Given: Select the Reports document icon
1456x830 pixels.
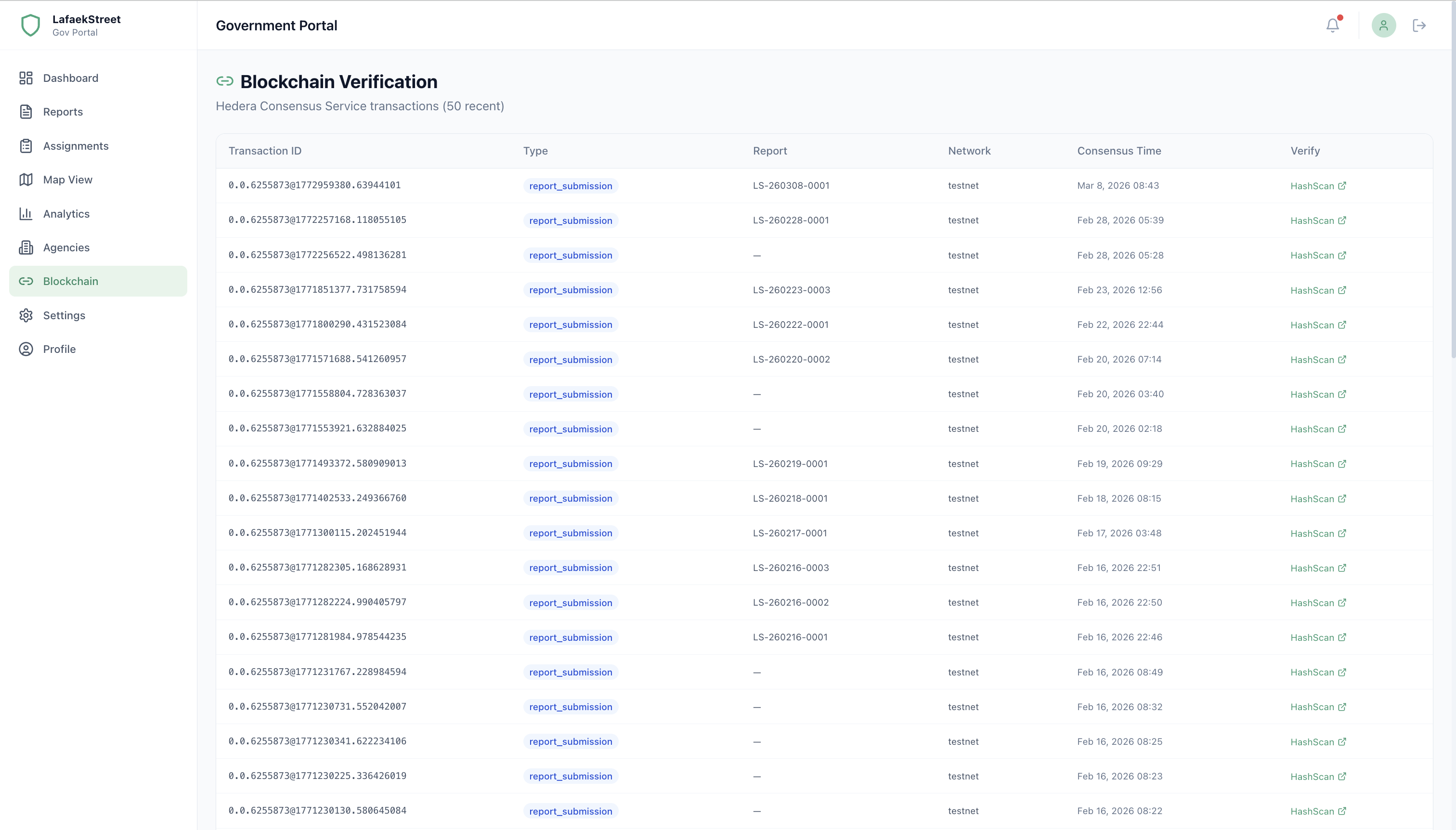Looking at the screenshot, I should coord(26,112).
